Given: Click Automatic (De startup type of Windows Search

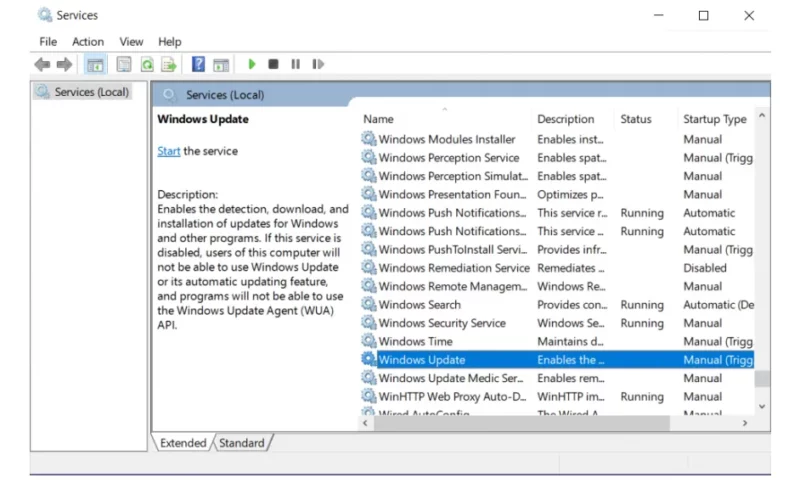Looking at the screenshot, I should click(x=718, y=305).
